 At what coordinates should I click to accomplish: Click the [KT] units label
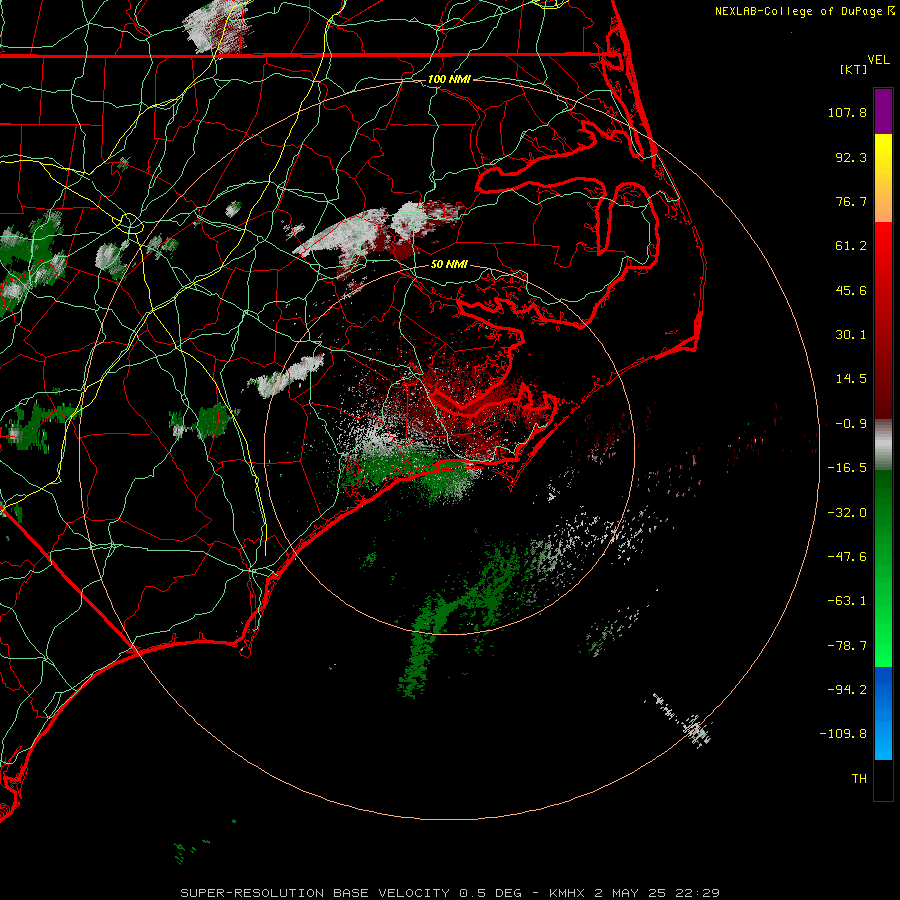(x=853, y=69)
